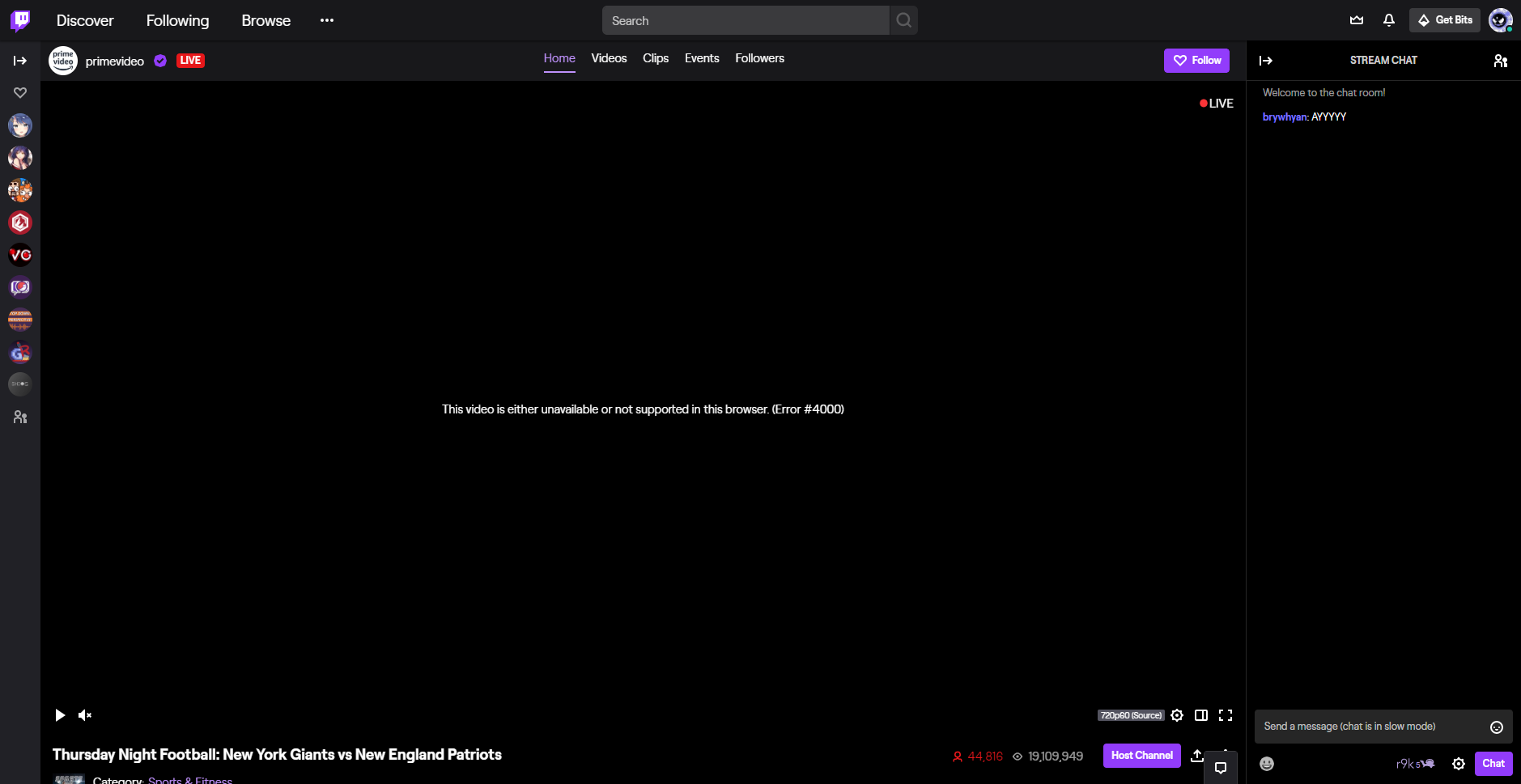Image resolution: width=1521 pixels, height=784 pixels.
Task: Open the user profile avatar menu
Action: click(1501, 20)
